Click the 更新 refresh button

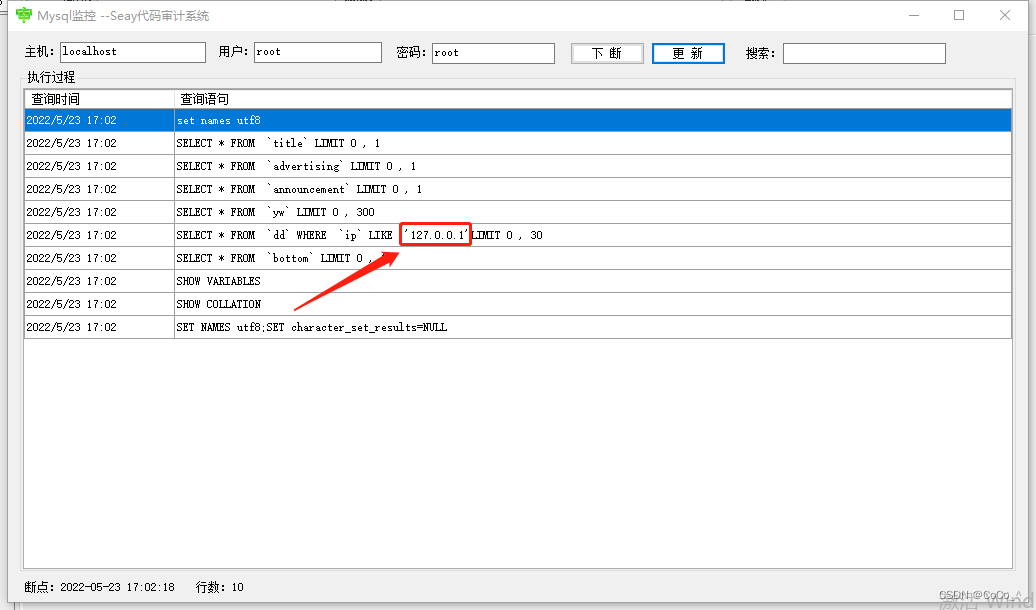[688, 53]
